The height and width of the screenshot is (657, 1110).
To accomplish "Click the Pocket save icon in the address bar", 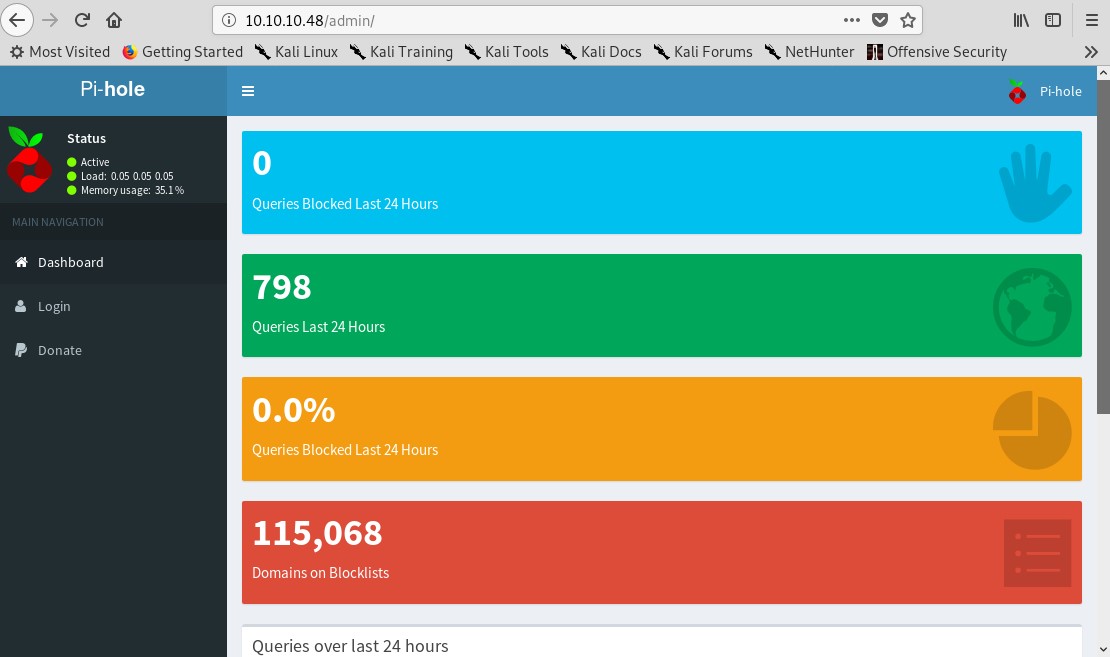I will pos(880,20).
